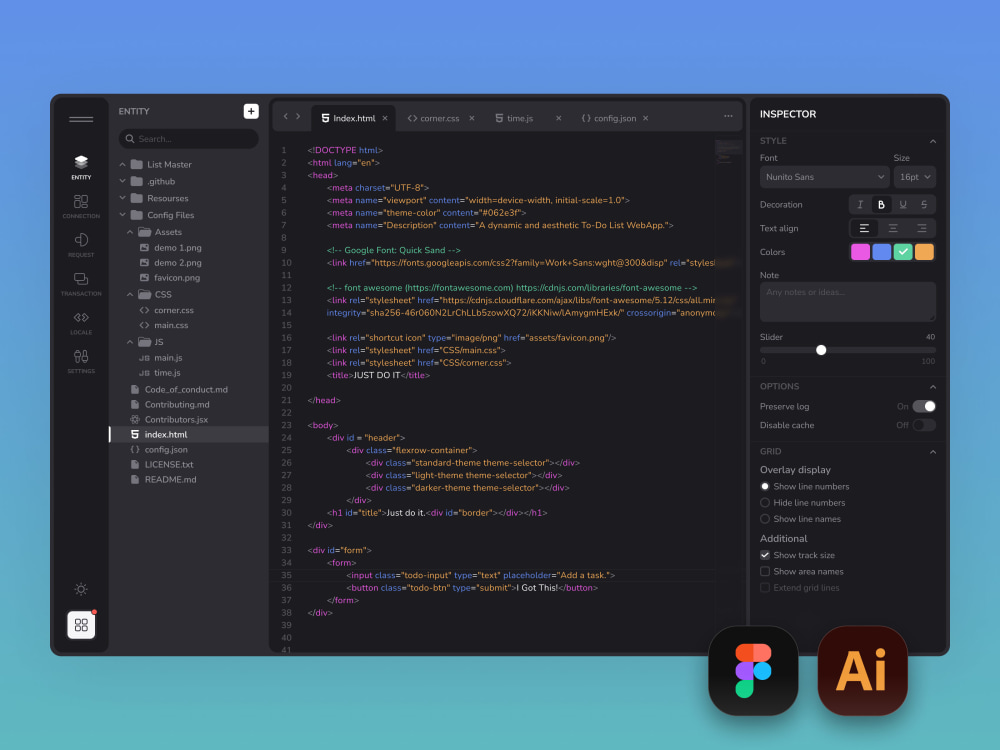Collapse the Config Files folder
Viewport: 1000px width, 750px height.
[122, 215]
